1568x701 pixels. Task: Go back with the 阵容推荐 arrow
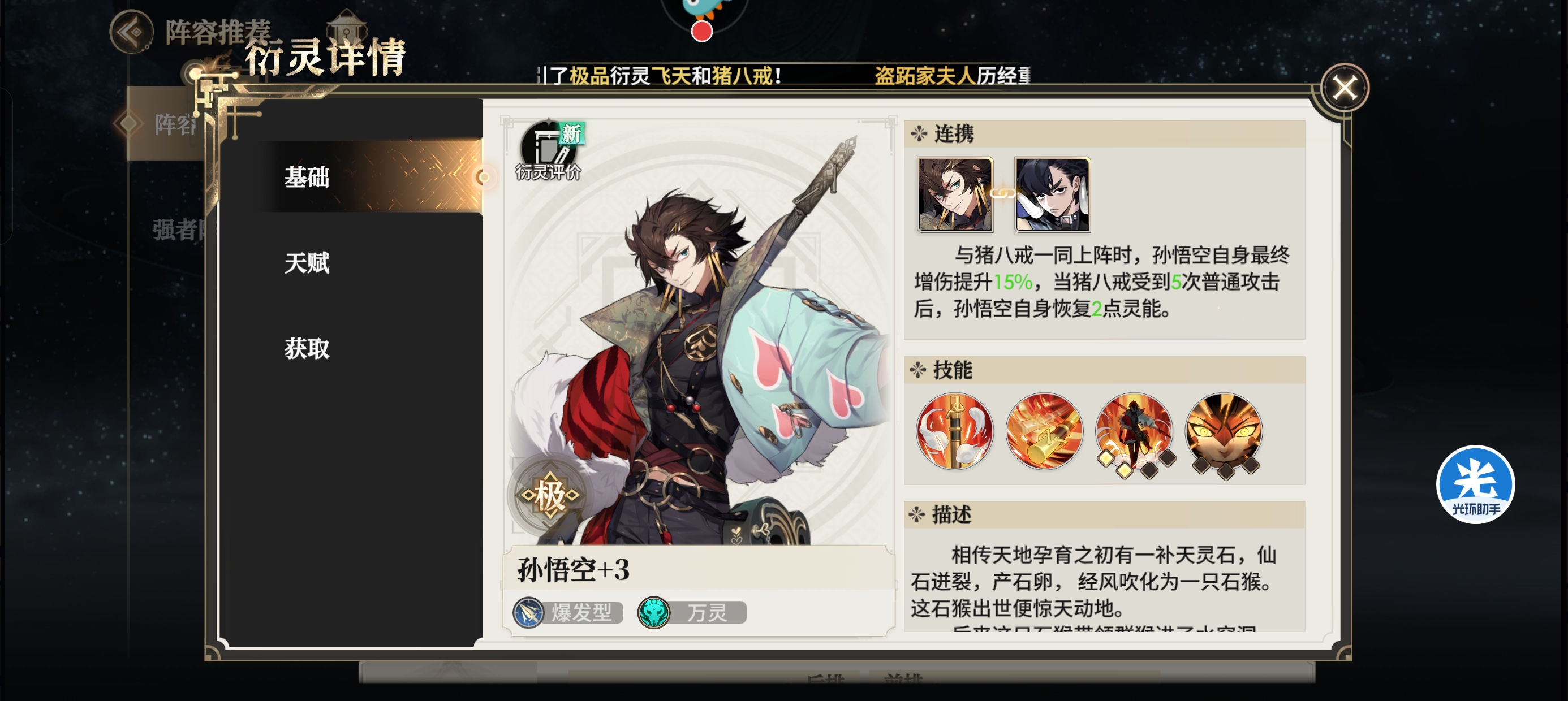point(131,32)
